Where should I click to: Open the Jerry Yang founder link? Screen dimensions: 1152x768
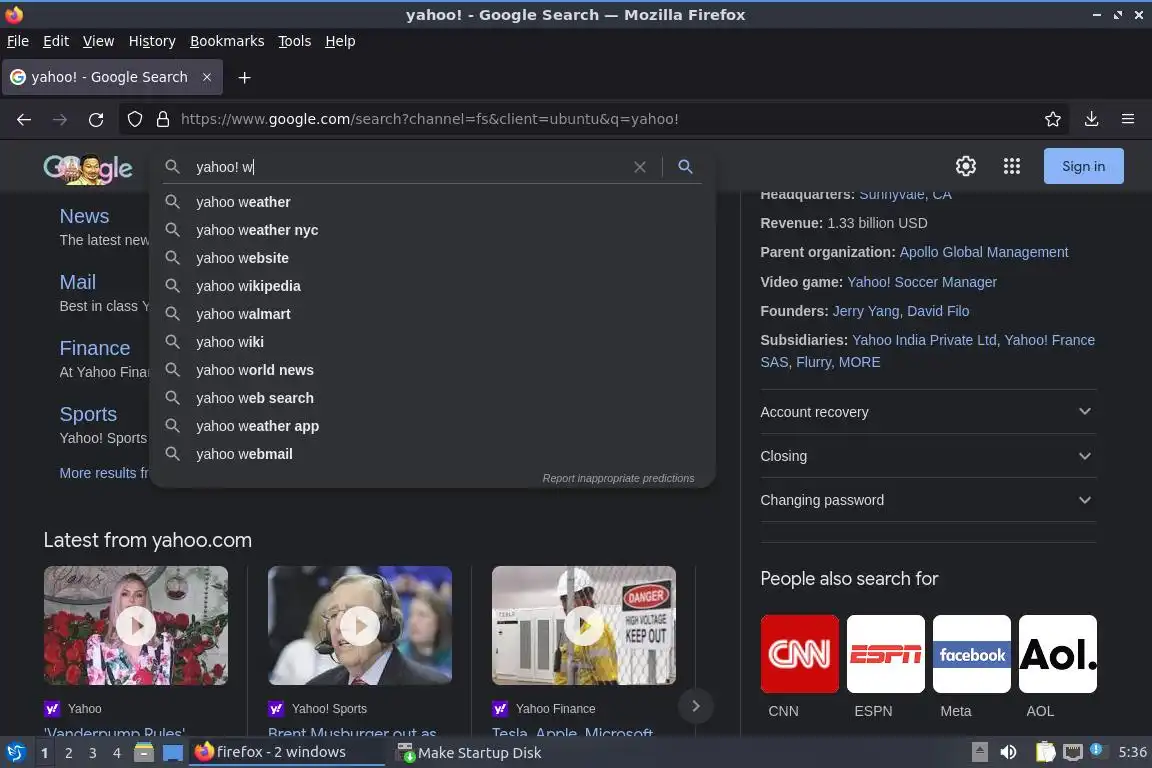[x=865, y=311]
